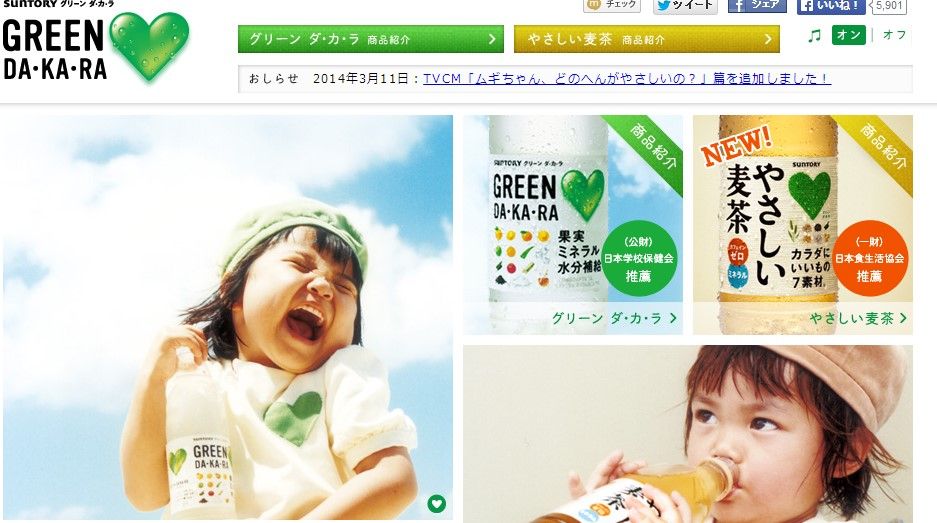This screenshot has width=937, height=523.
Task: Click the mixi チェック button
Action: (612, 5)
